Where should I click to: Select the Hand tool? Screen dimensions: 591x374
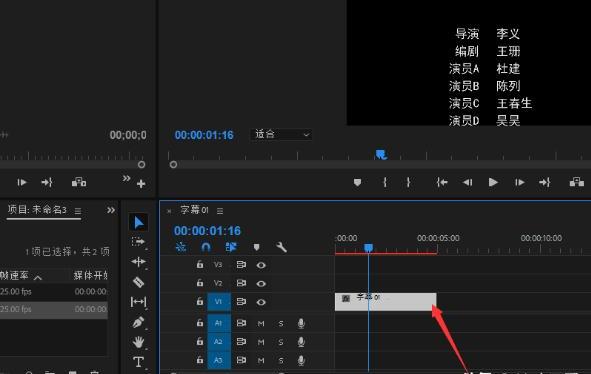[x=138, y=342]
